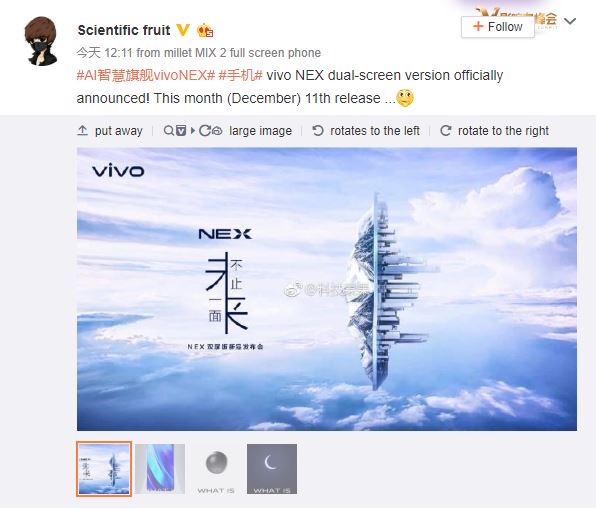Click the main vivo NEX poster image
Image resolution: width=596 pixels, height=509 pixels.
click(x=327, y=289)
